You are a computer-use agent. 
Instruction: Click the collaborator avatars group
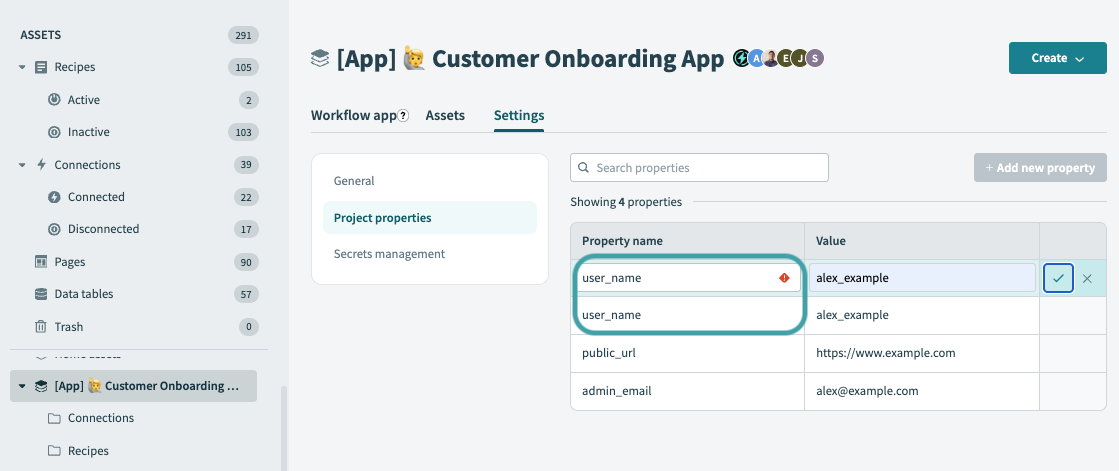pyautogui.click(x=778, y=59)
